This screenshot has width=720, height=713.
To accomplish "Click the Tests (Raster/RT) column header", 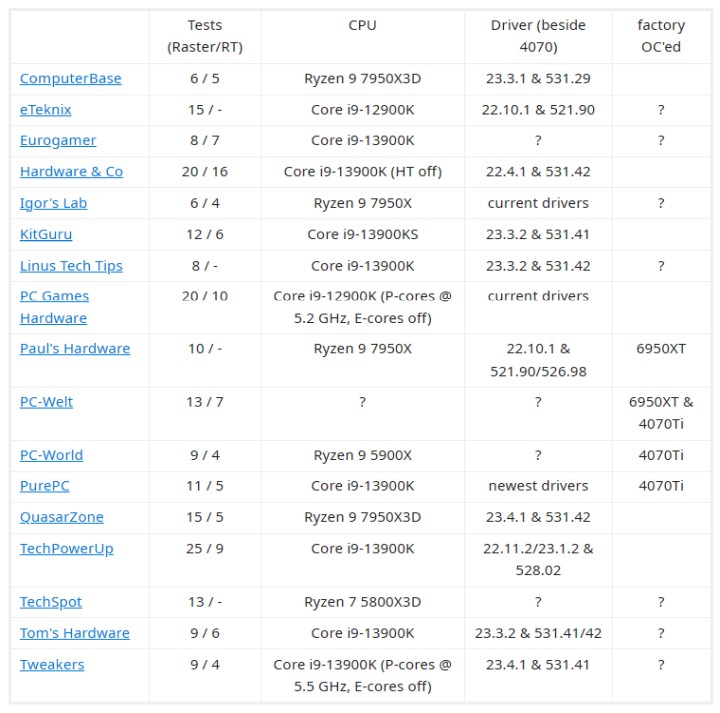I will tap(205, 36).
